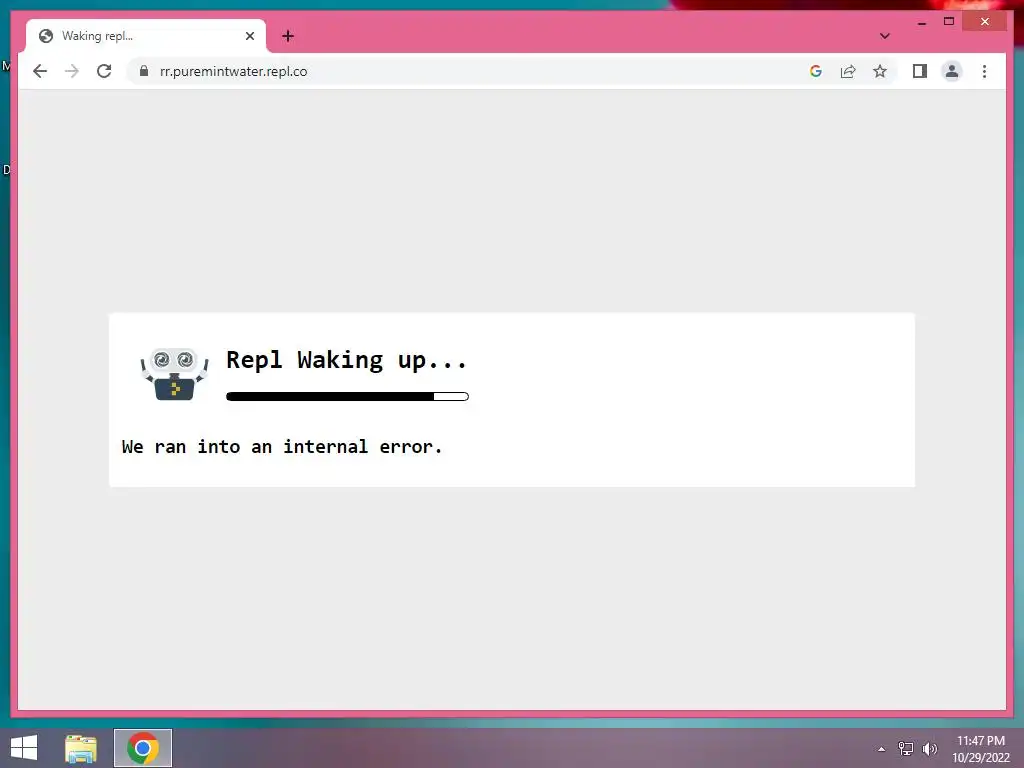Open the Chrome three-dot menu
Image resolution: width=1024 pixels, height=768 pixels.
984,71
